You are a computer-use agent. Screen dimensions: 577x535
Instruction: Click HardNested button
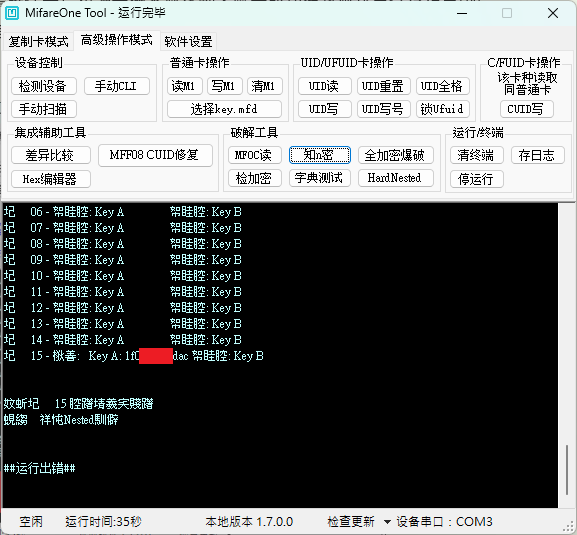[x=396, y=178]
